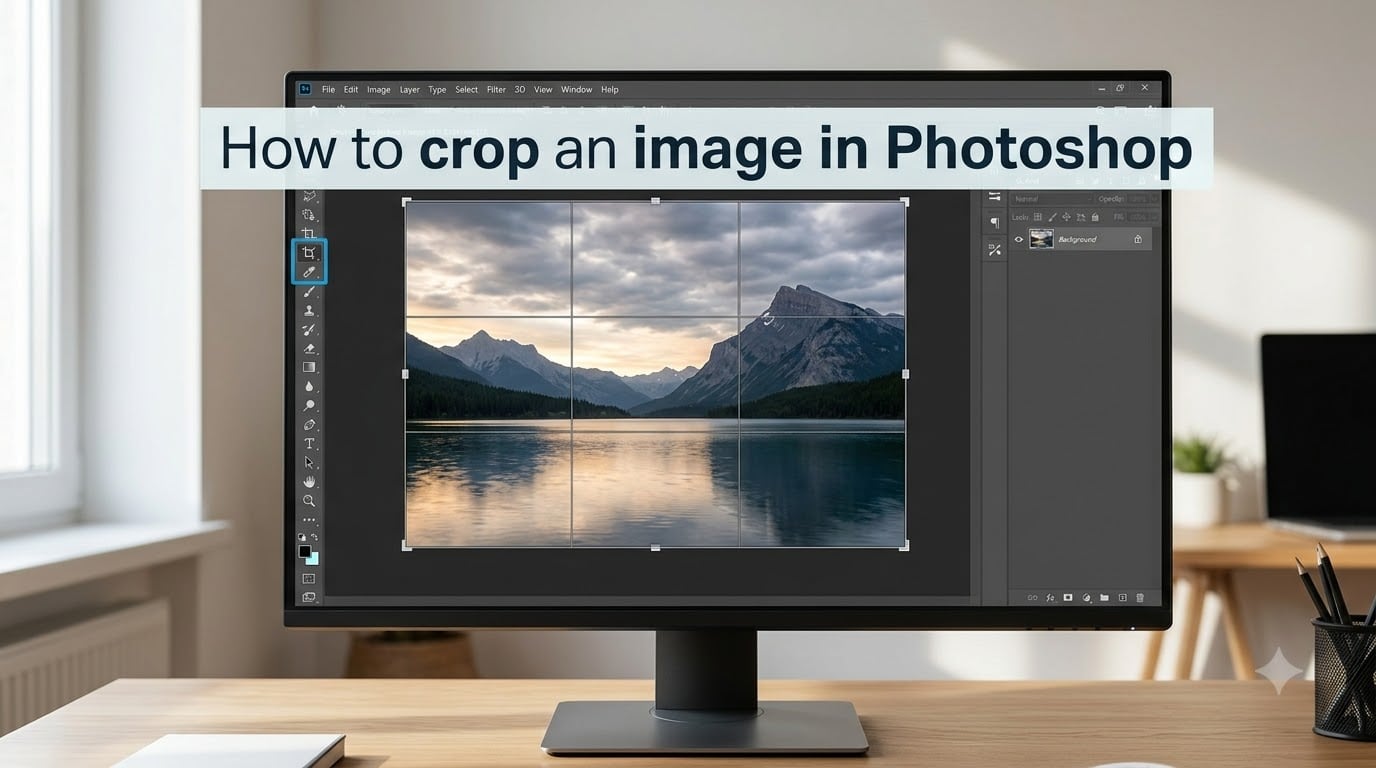Click the link layers icon
1376x768 pixels.
(1033, 597)
